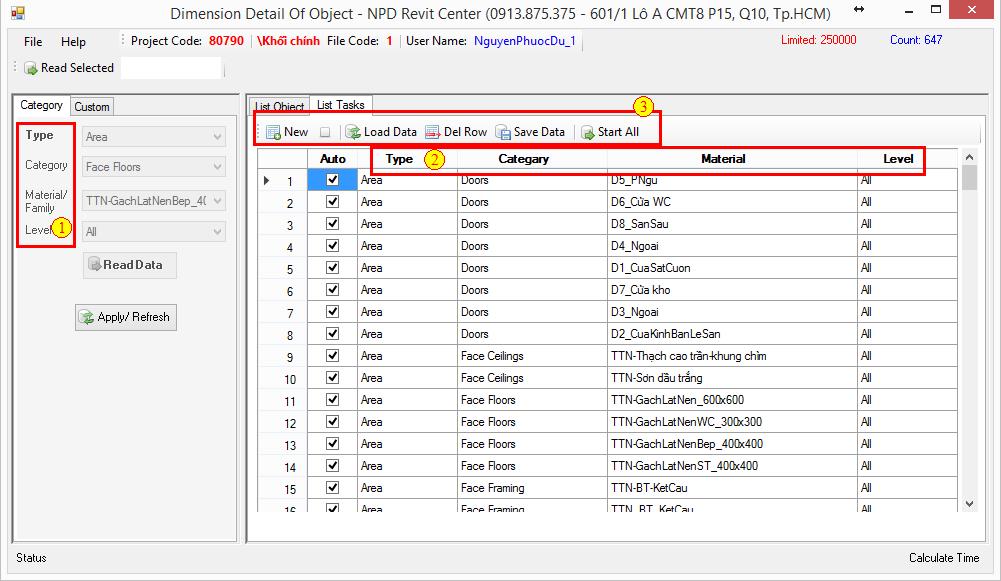The width and height of the screenshot is (1001, 581).
Task: Switch to the List Tasks tab
Action: tap(341, 105)
